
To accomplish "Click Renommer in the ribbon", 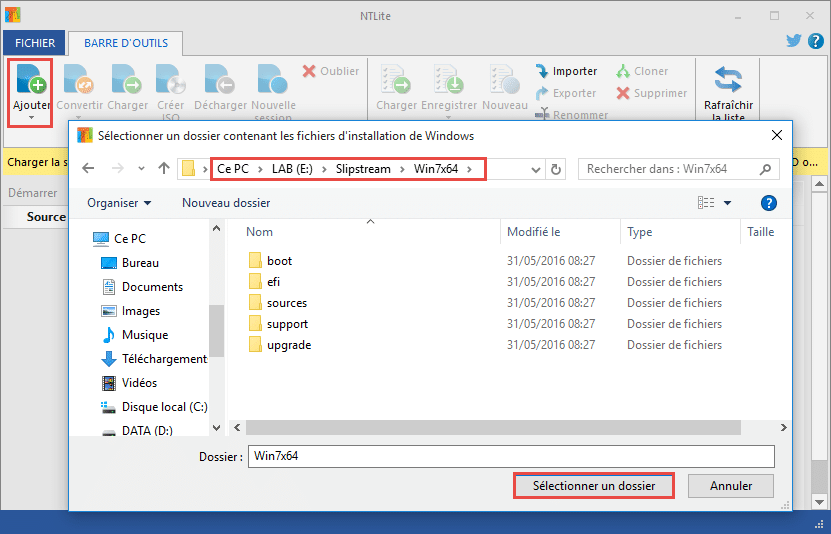I will 571,115.
